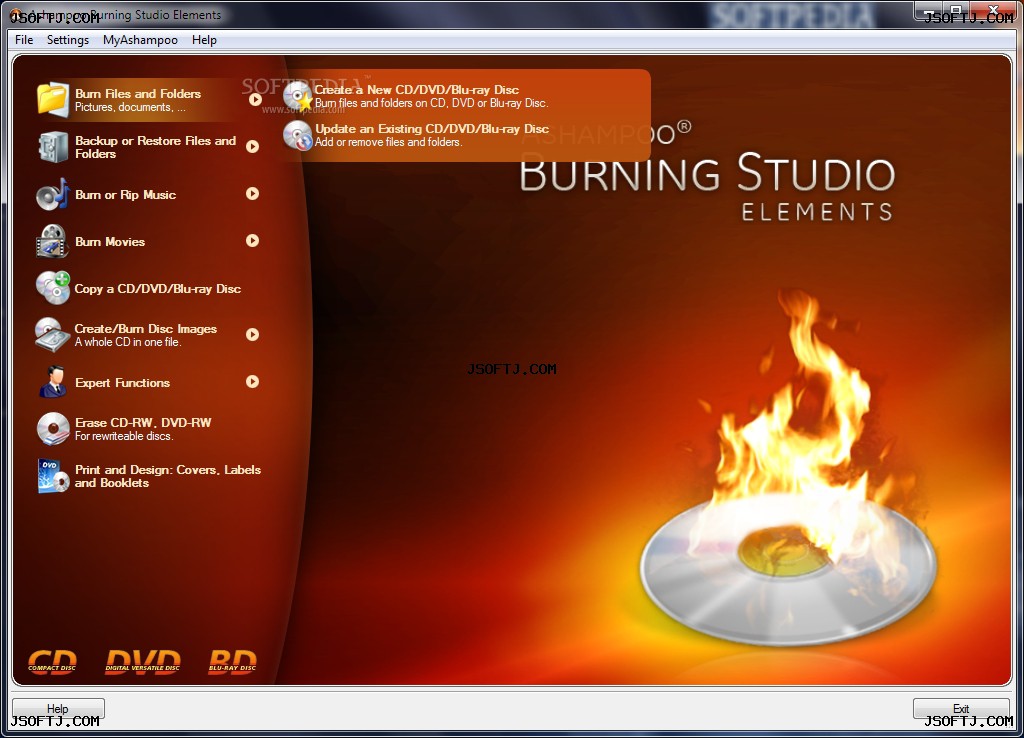Choose Backup or Restore Files and Folders label
The width and height of the screenshot is (1024, 738).
(x=155, y=147)
